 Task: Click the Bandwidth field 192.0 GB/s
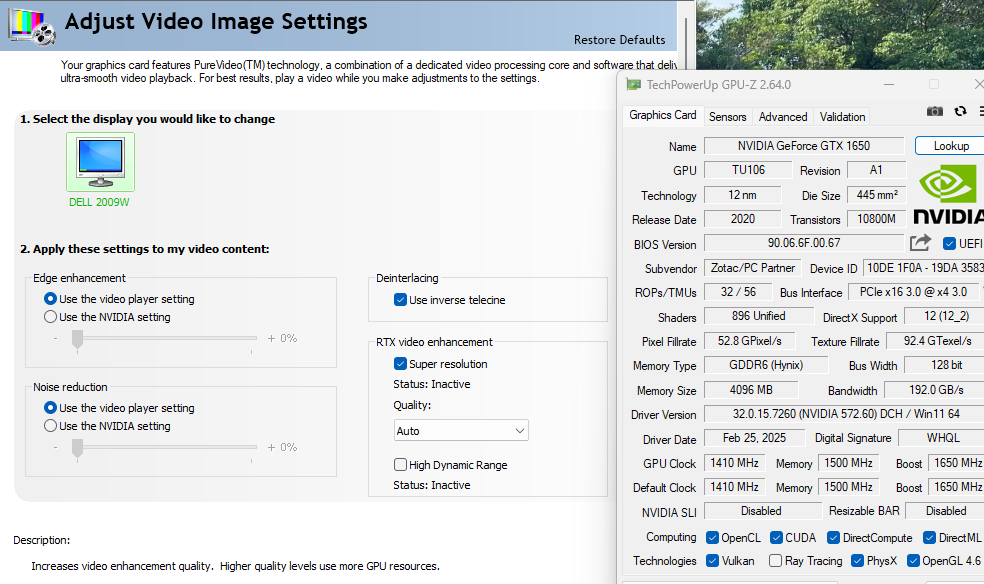coord(934,390)
